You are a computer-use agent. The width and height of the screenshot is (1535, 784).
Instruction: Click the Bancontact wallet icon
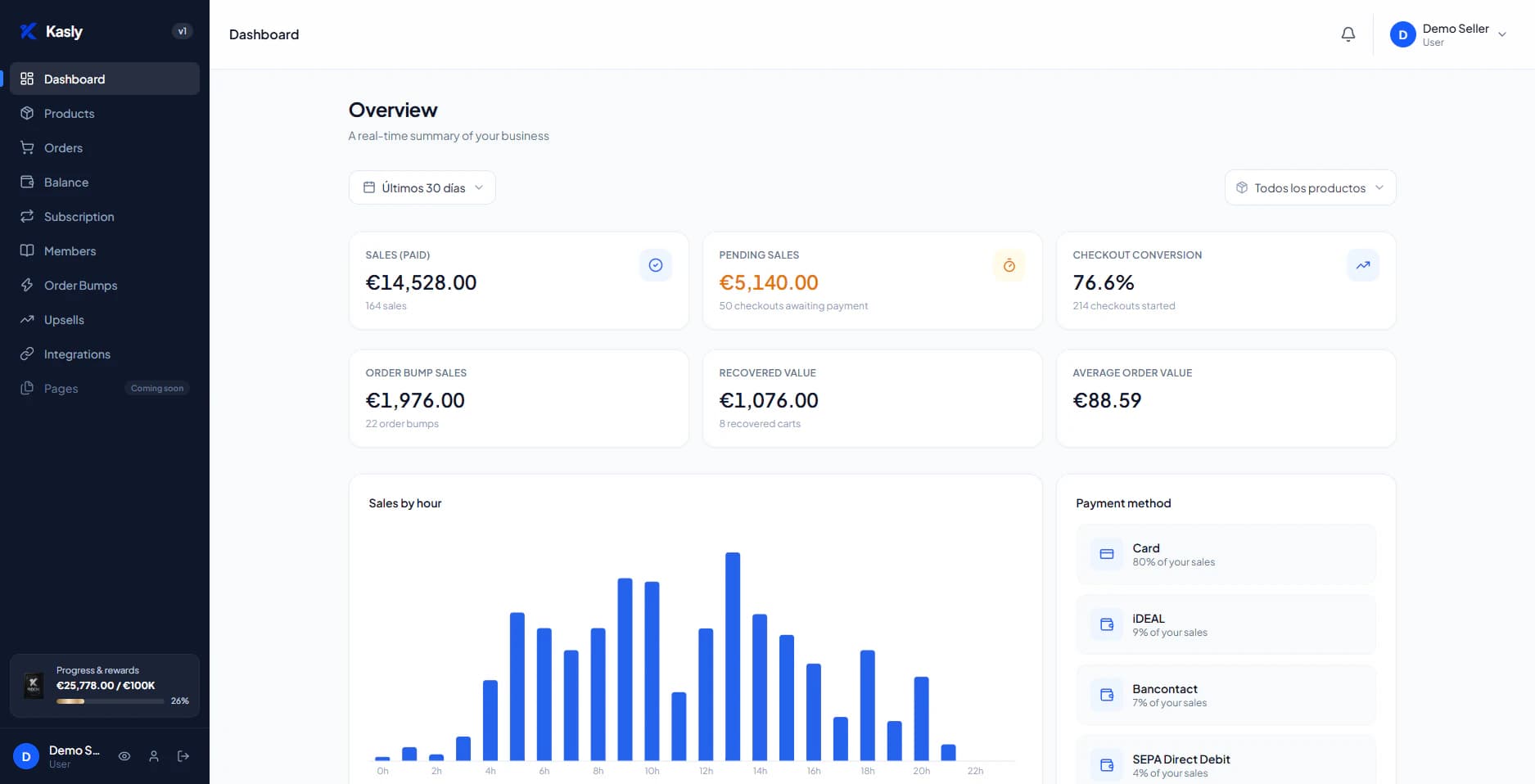point(1107,695)
